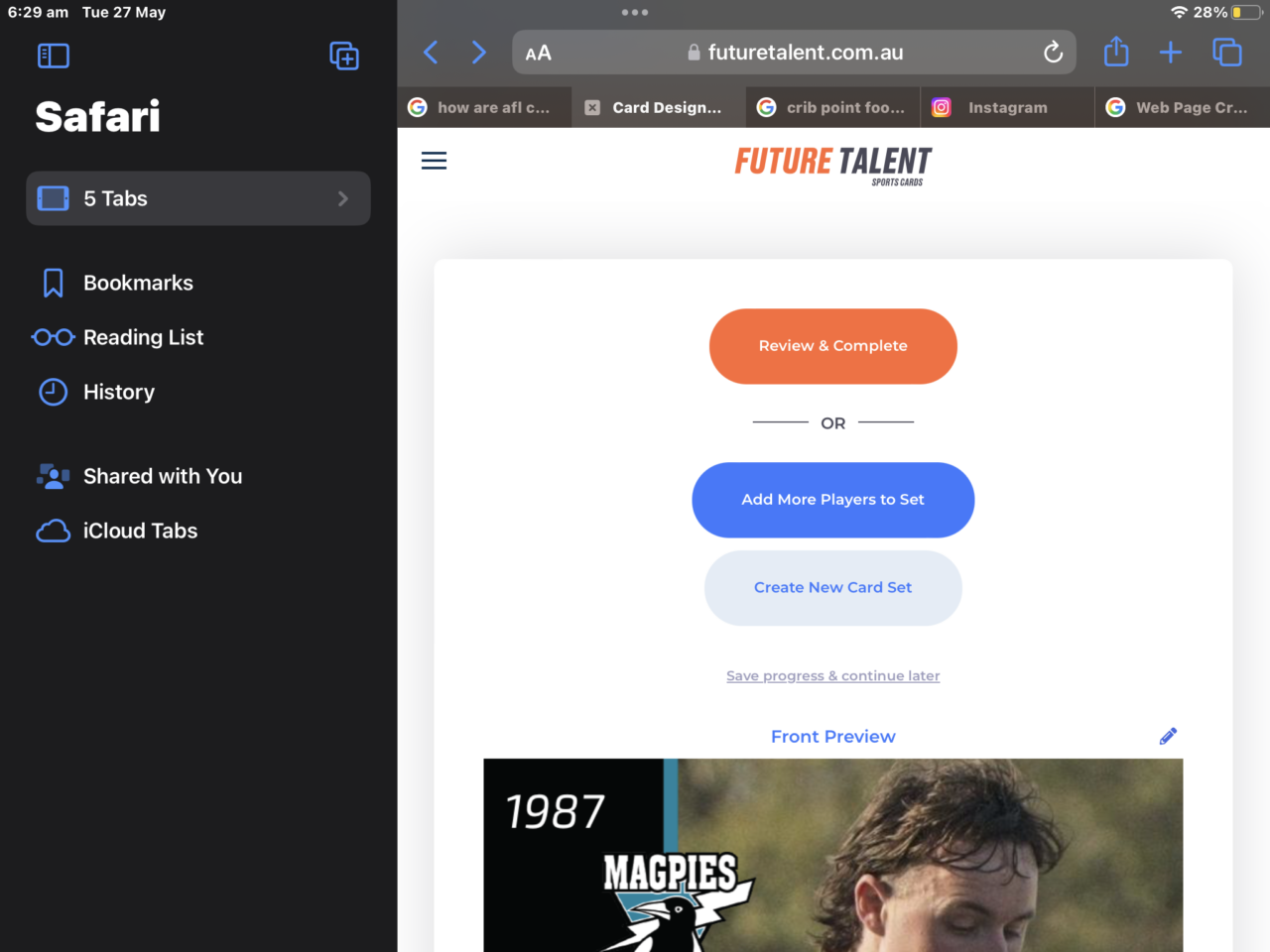Edit the front preview with pencil icon

tap(1168, 736)
